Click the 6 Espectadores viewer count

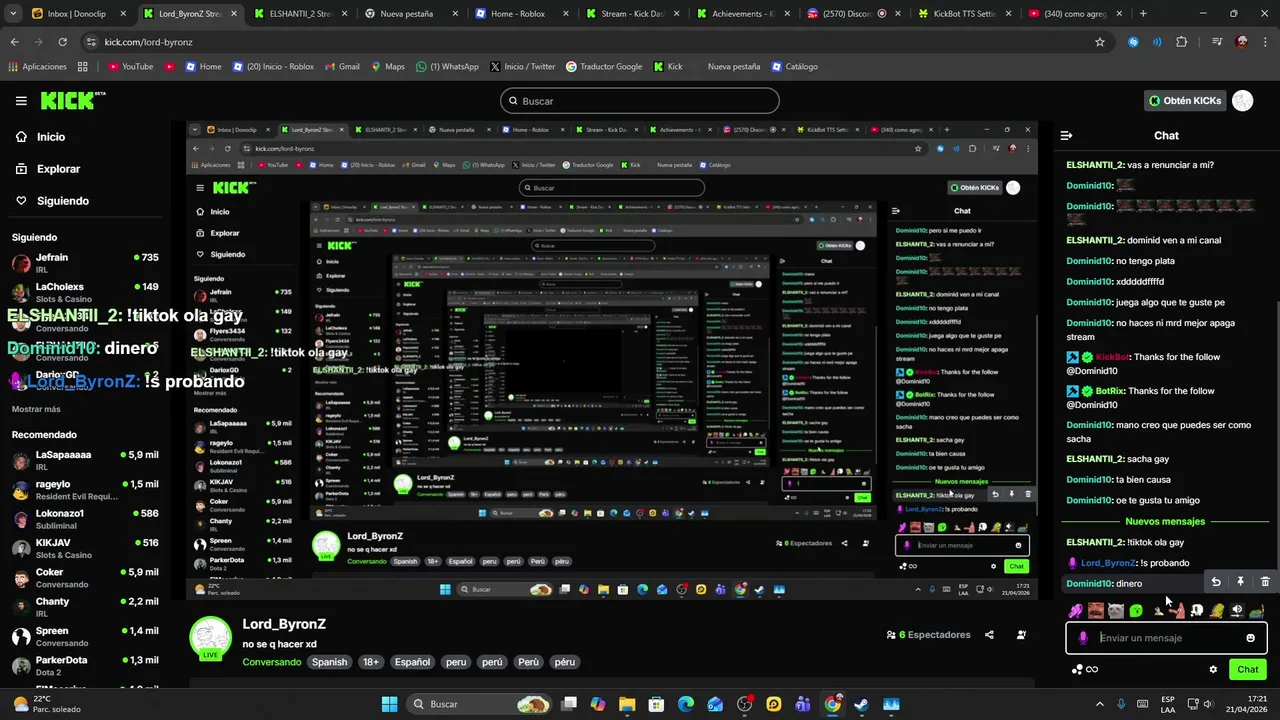928,635
